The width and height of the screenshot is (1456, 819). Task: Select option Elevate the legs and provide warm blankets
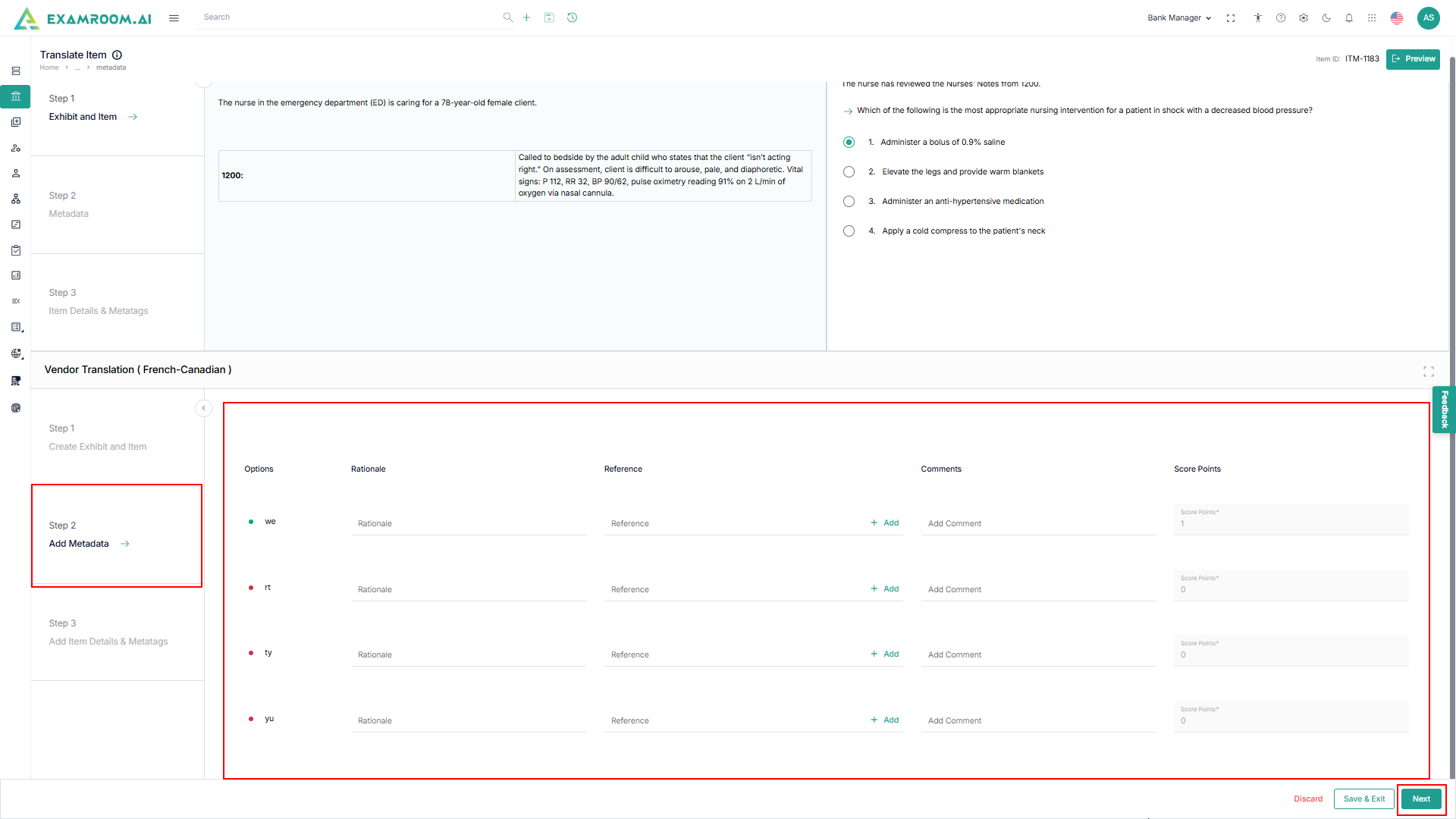(x=849, y=172)
